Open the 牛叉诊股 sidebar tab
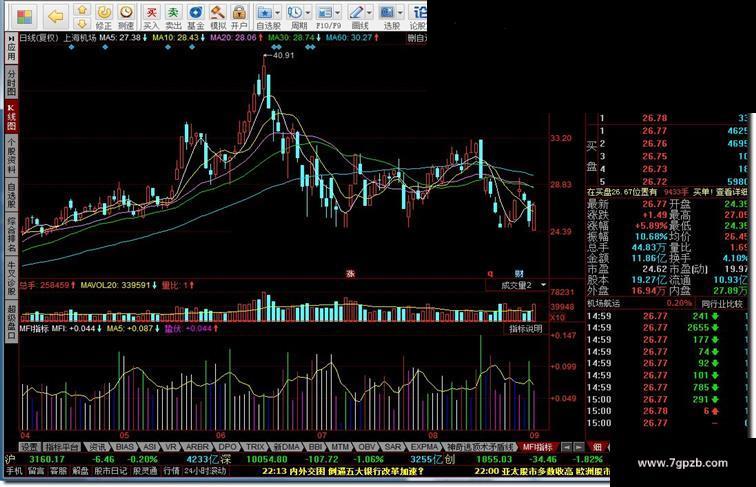Screen dimensions: 756x487 (x=11, y=277)
